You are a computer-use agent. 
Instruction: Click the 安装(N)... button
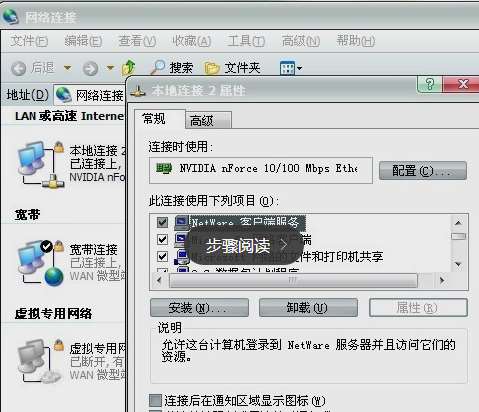(x=199, y=307)
